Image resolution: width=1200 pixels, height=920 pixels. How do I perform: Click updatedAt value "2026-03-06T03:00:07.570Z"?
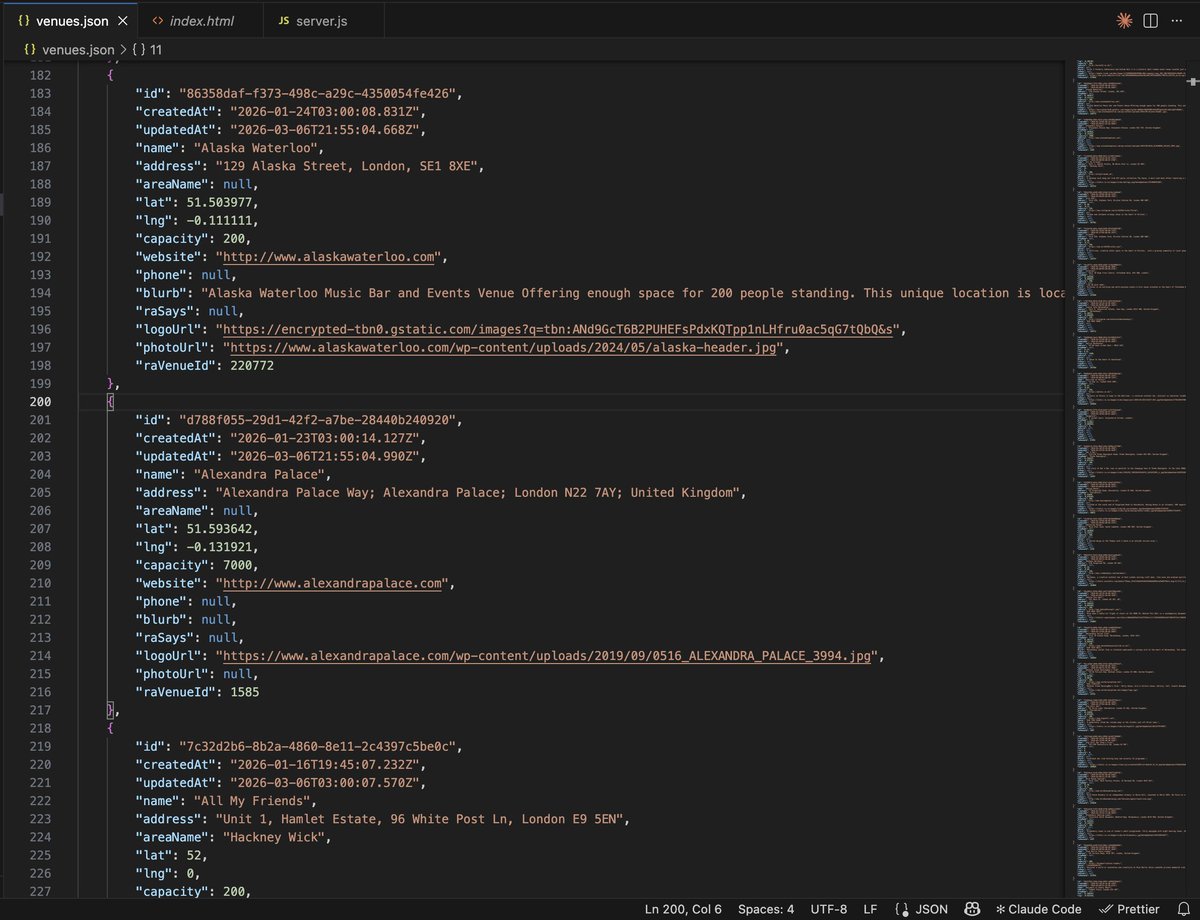[x=327, y=783]
